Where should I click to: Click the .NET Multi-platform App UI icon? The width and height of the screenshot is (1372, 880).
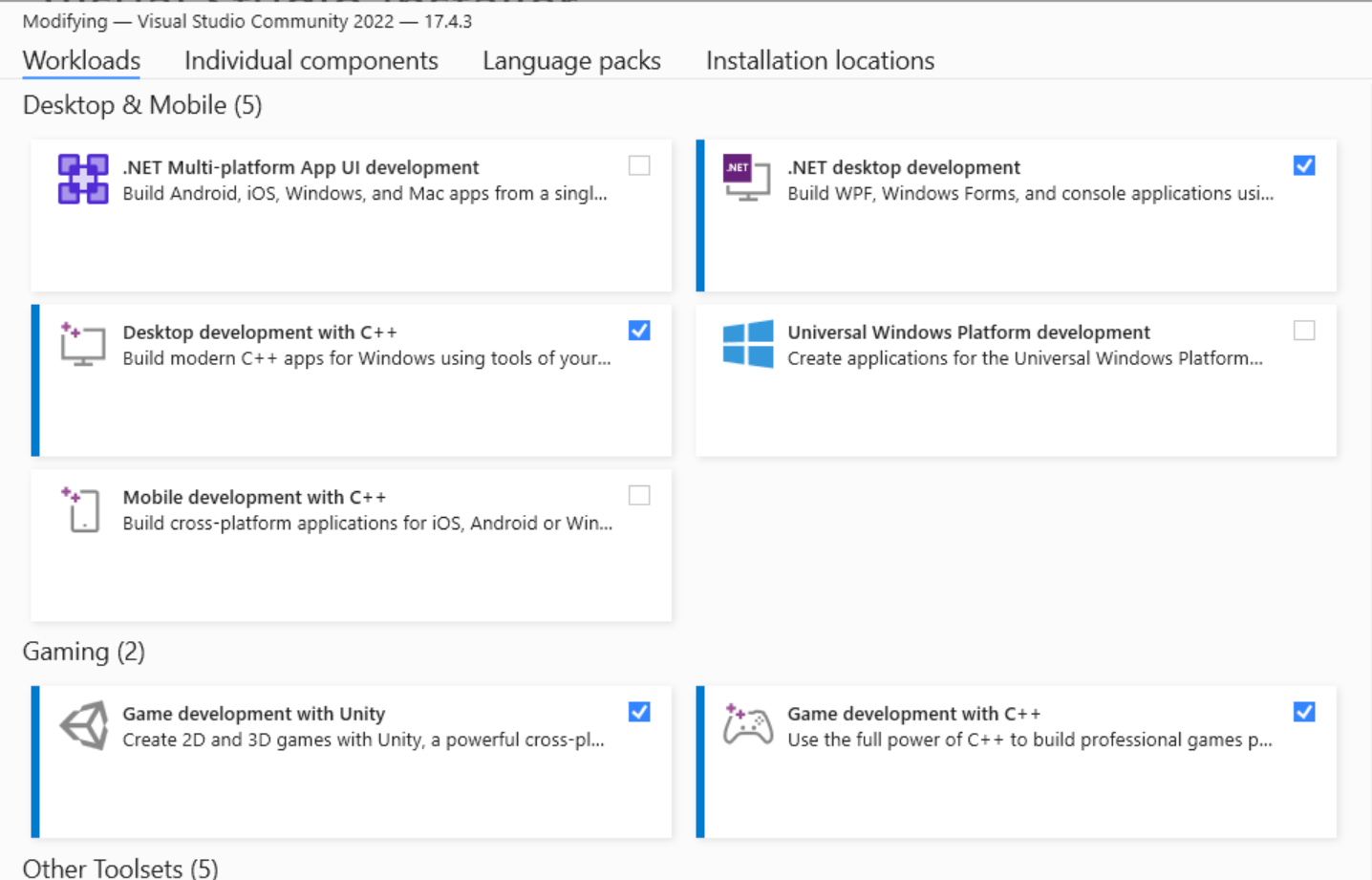(x=83, y=179)
